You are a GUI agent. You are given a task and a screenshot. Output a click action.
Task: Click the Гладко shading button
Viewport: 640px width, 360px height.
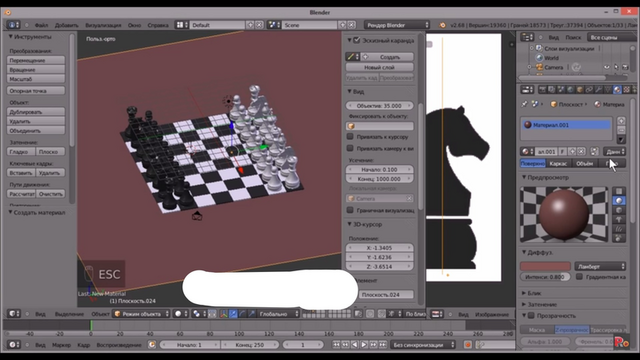[x=21, y=151]
